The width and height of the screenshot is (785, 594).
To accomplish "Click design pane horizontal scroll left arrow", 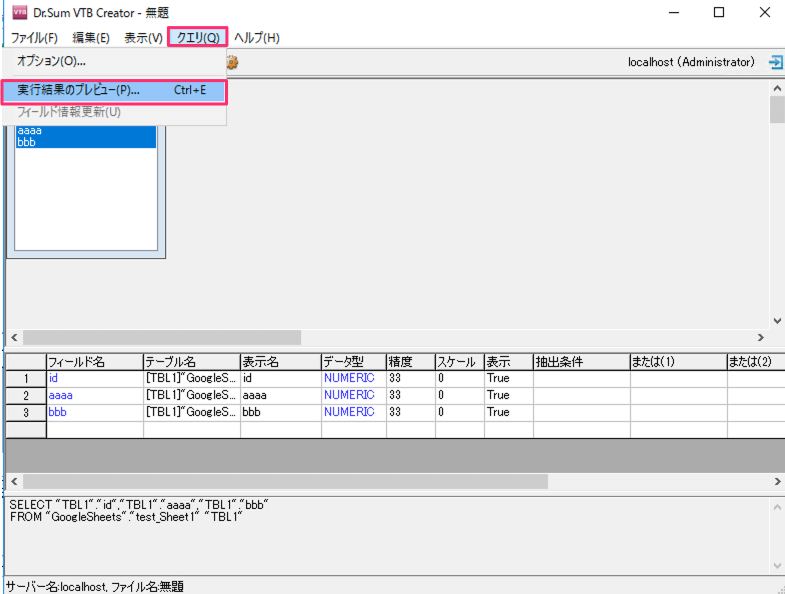I will 14,338.
